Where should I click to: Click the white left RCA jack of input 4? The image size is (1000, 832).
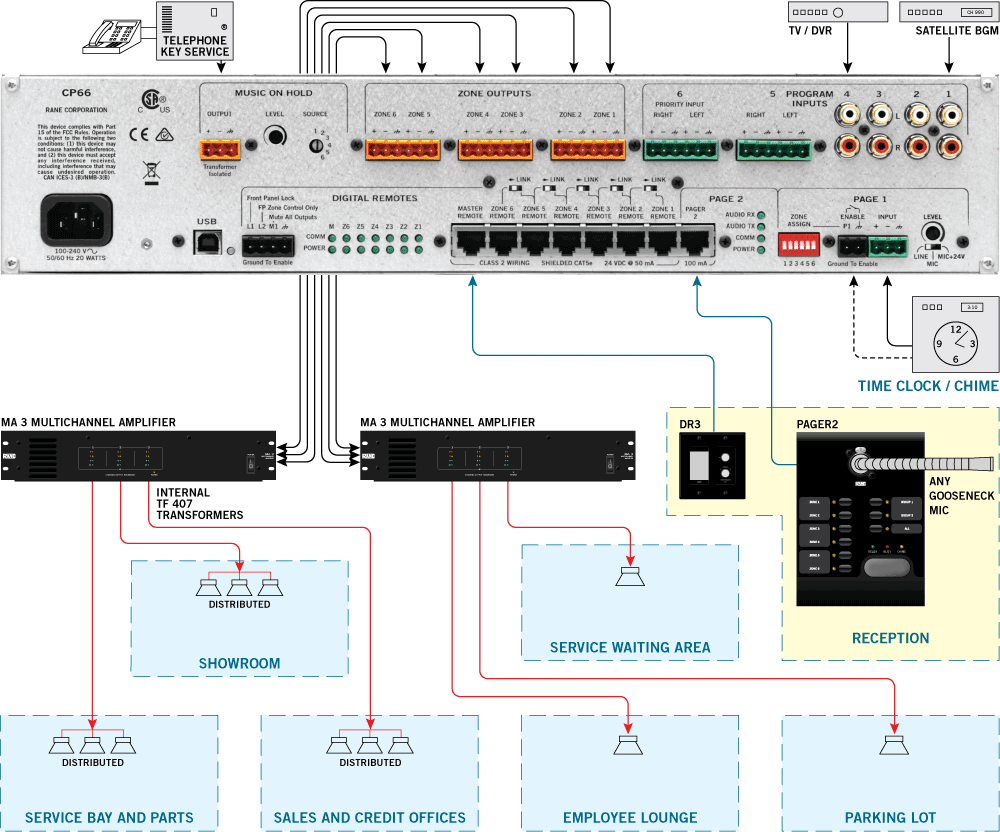pos(848,115)
